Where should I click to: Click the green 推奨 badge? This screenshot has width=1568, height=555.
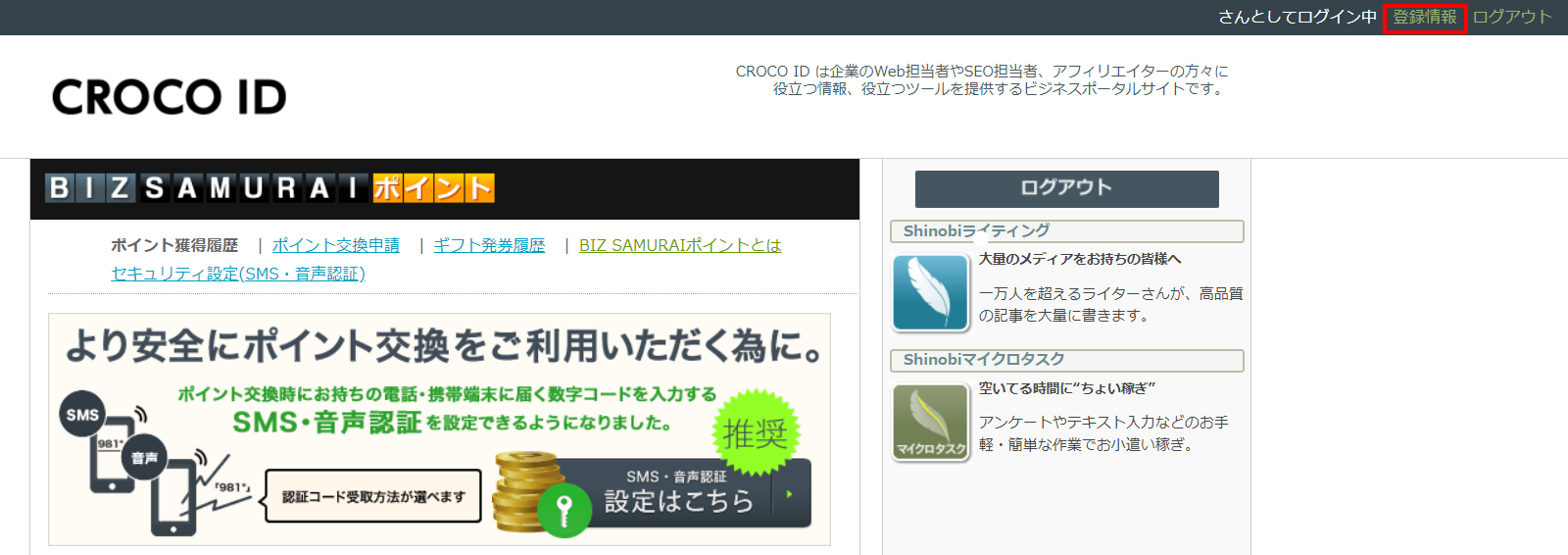(755, 432)
